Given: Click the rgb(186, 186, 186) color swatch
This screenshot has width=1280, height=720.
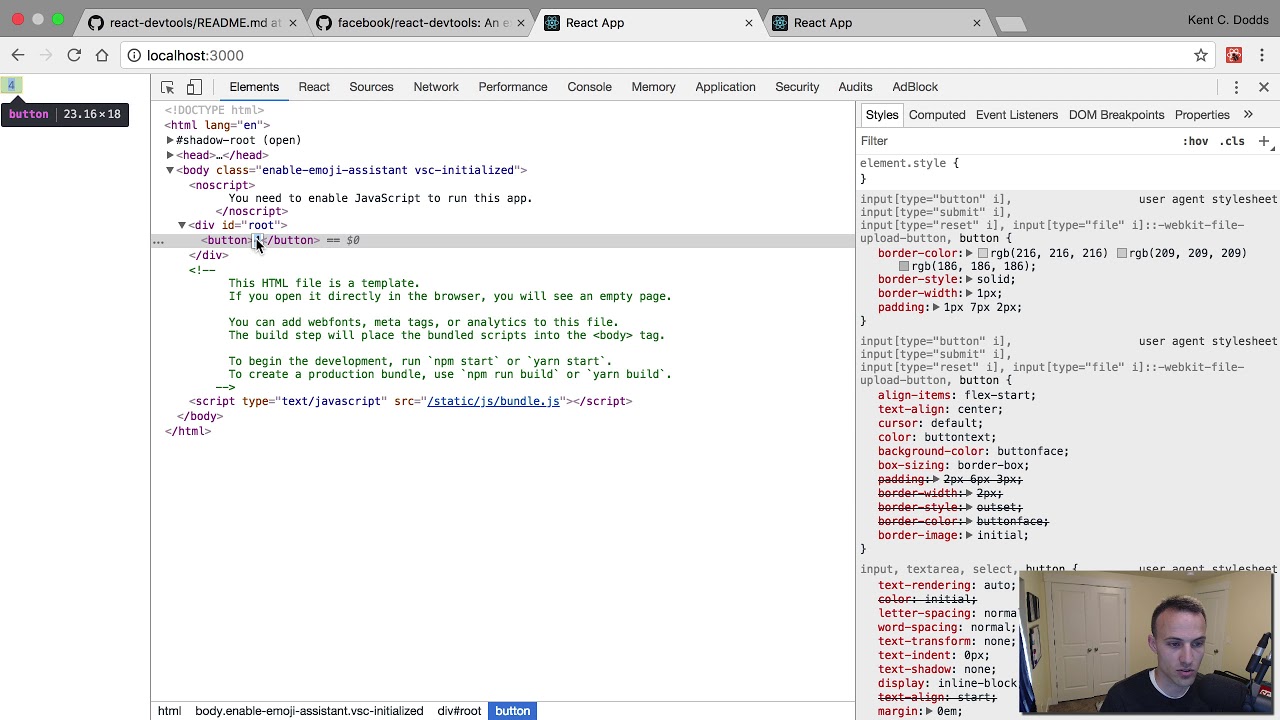Looking at the screenshot, I should [x=904, y=266].
